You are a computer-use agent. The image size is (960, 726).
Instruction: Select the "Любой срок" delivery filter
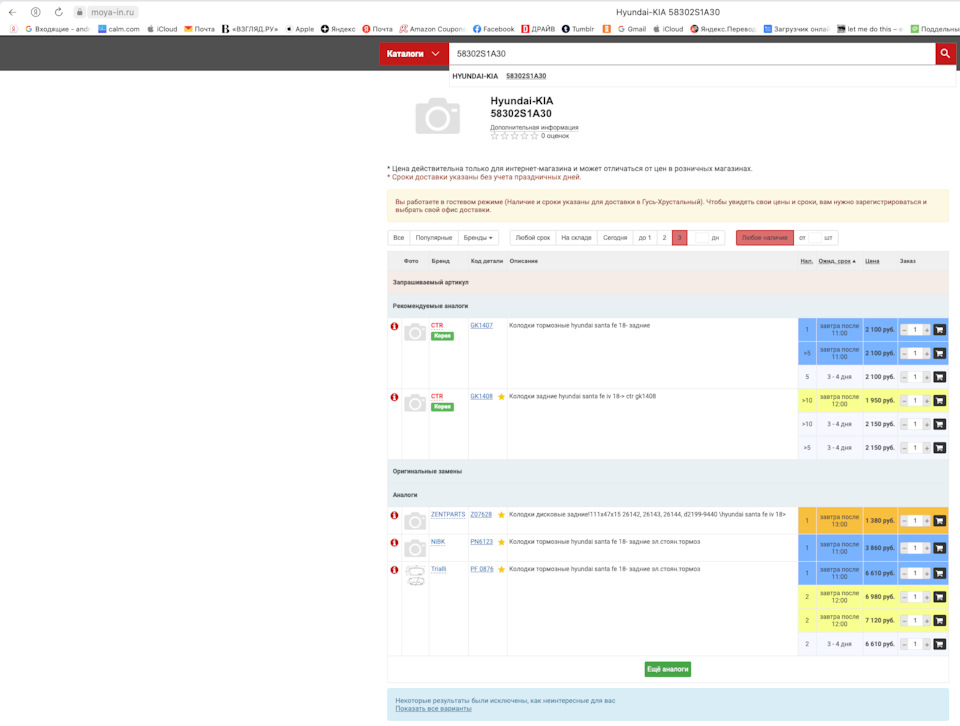[x=533, y=238]
